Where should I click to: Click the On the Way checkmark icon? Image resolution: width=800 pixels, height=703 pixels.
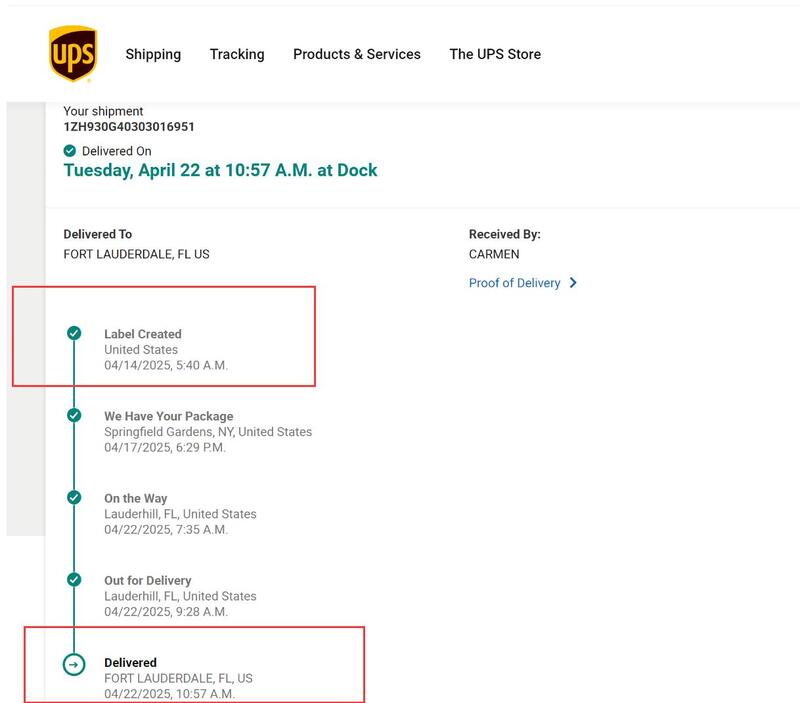pos(74,497)
